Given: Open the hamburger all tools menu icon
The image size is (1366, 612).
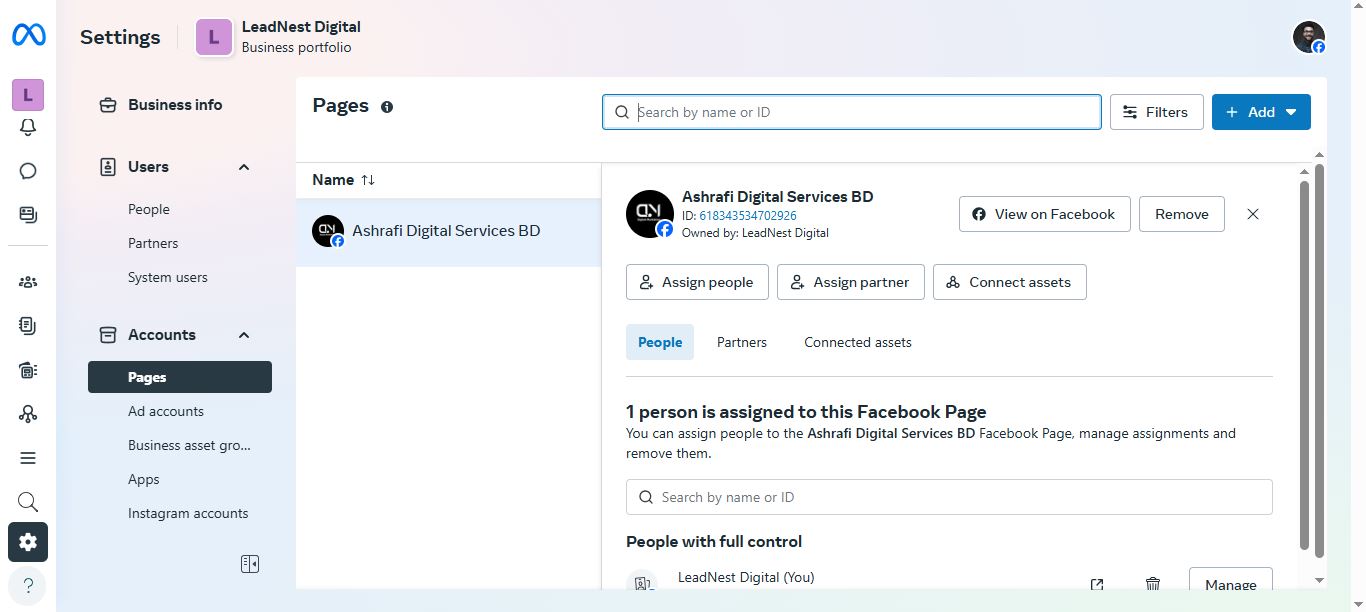Looking at the screenshot, I should coord(28,458).
